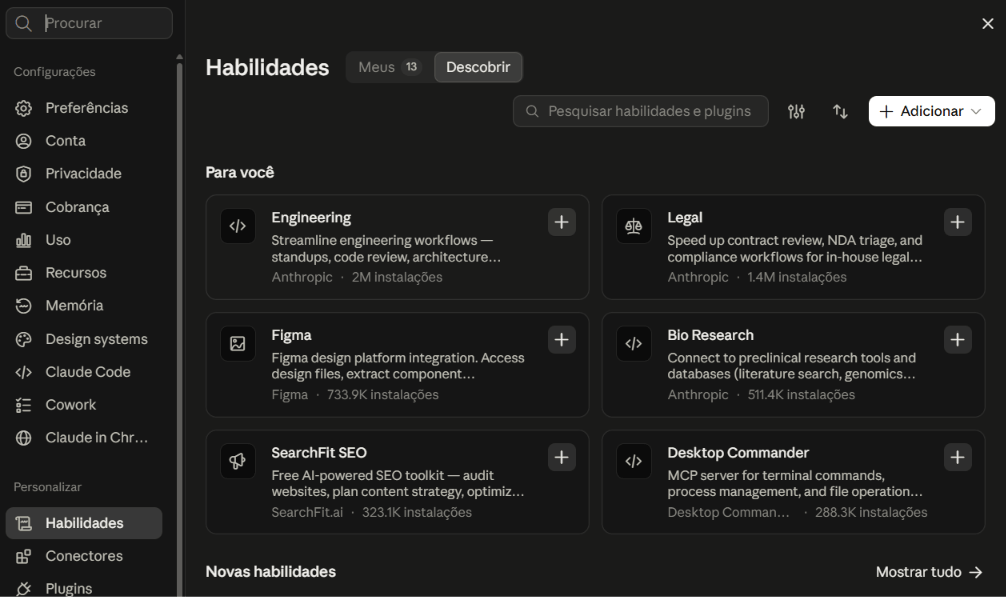Open the Adicionar dropdown button
1006x597 pixels.
pos(932,112)
